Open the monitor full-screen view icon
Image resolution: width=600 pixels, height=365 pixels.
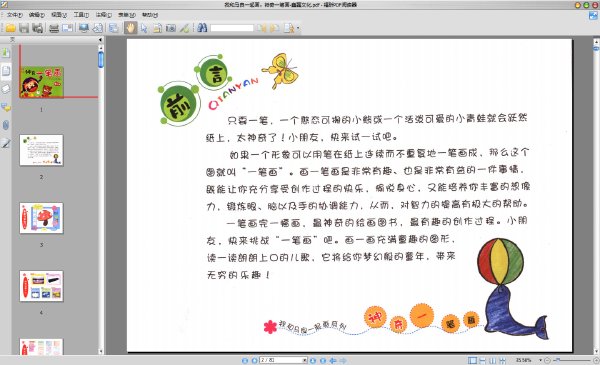(x=83, y=28)
